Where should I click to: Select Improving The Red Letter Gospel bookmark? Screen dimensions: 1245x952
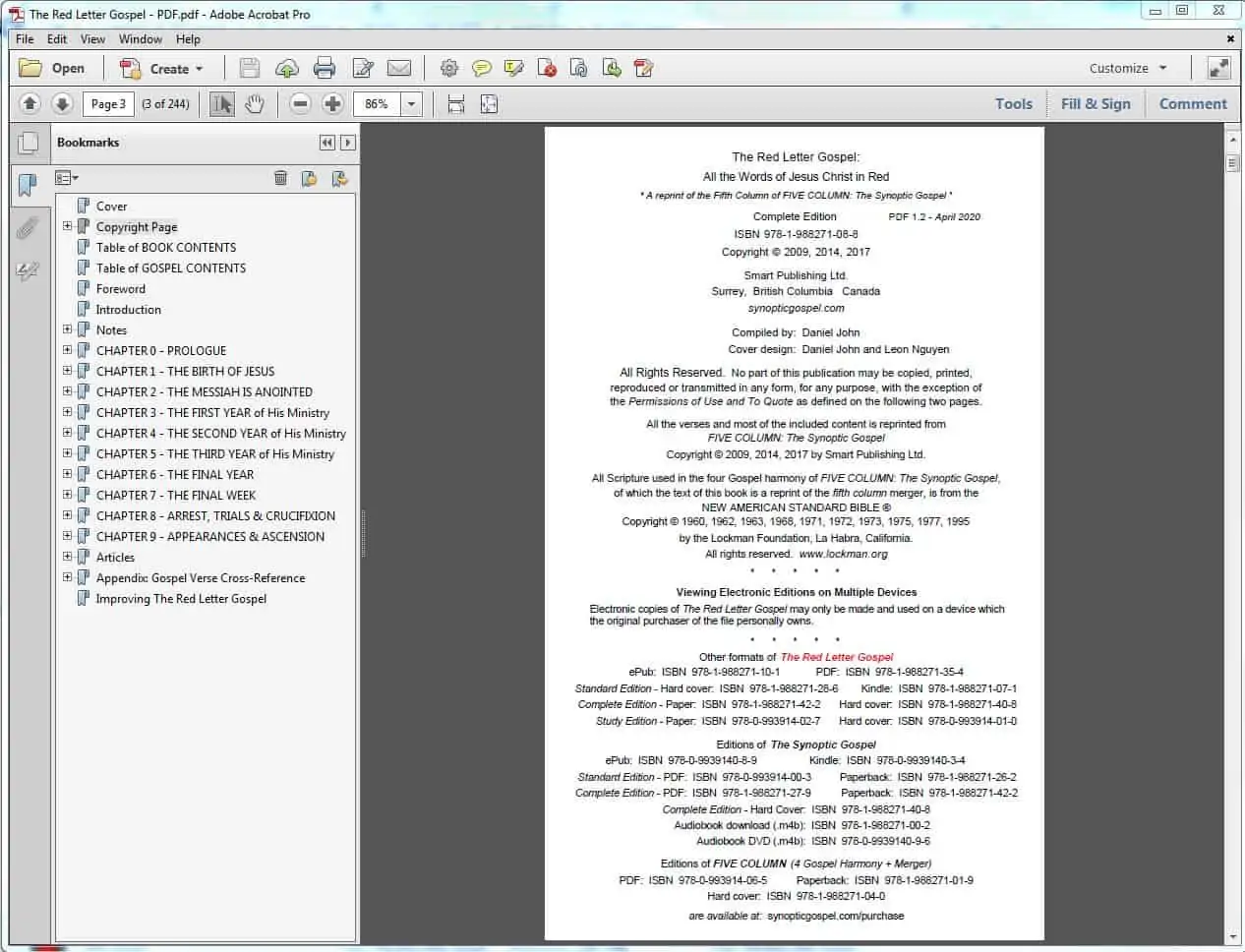pyautogui.click(x=181, y=599)
